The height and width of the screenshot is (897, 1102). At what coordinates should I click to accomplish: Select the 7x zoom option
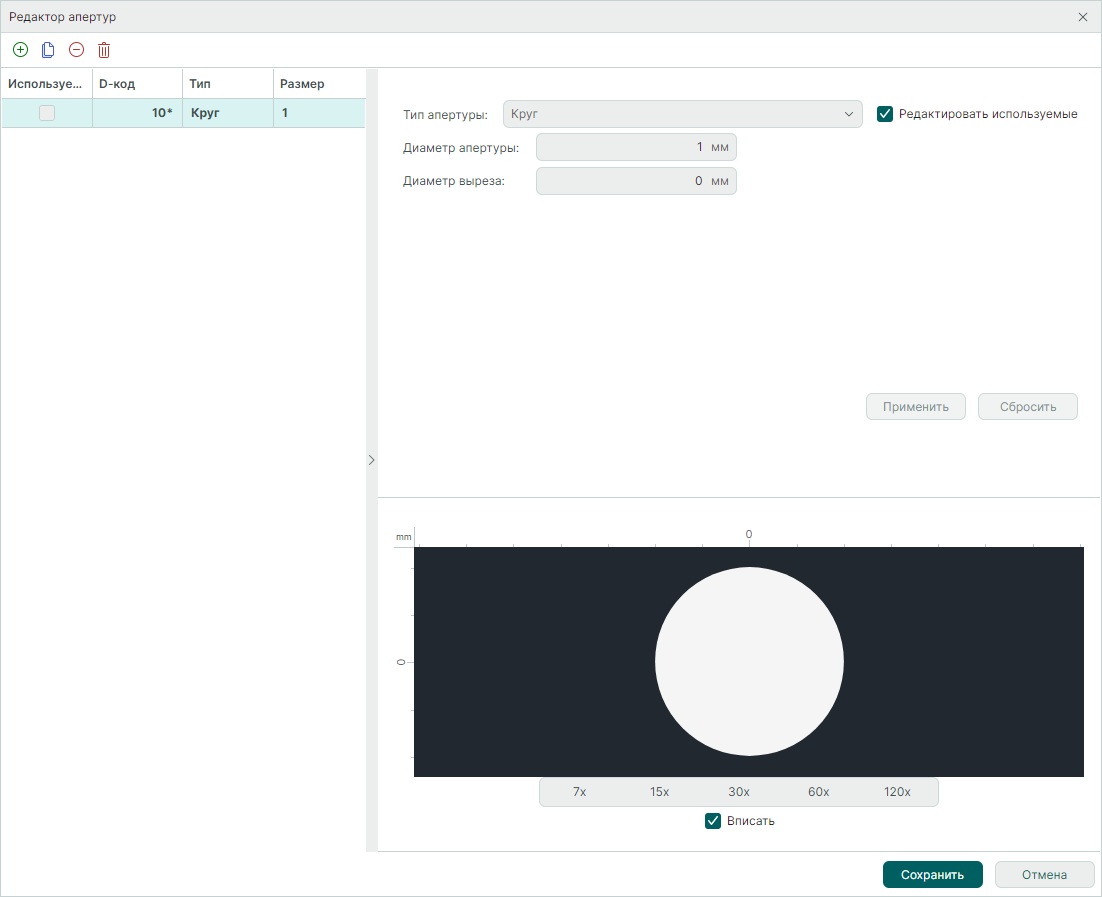pos(579,792)
